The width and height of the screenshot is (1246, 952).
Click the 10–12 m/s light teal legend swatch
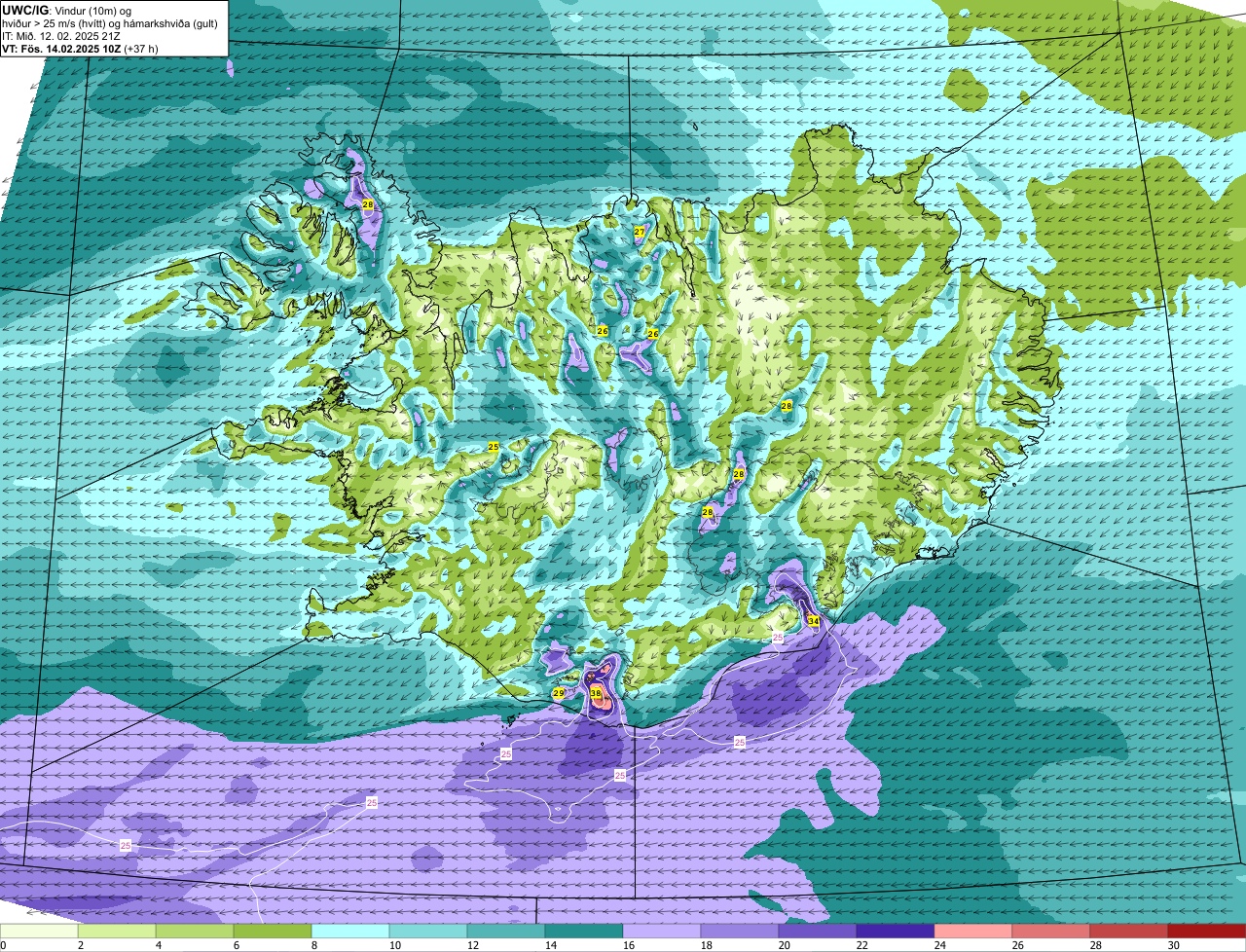(x=428, y=931)
